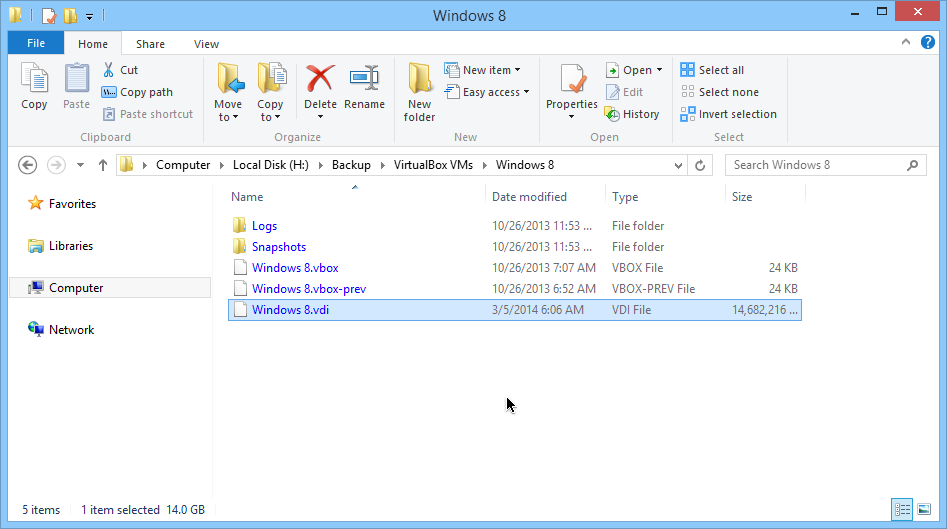947x529 pixels.
Task: Click the Properties quick access toolbar icon
Action: click(49, 16)
